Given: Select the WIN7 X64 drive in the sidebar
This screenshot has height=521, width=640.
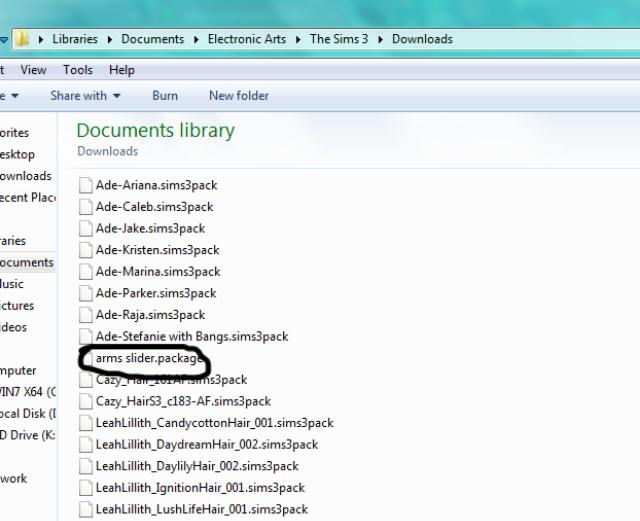Looking at the screenshot, I should point(28,392).
